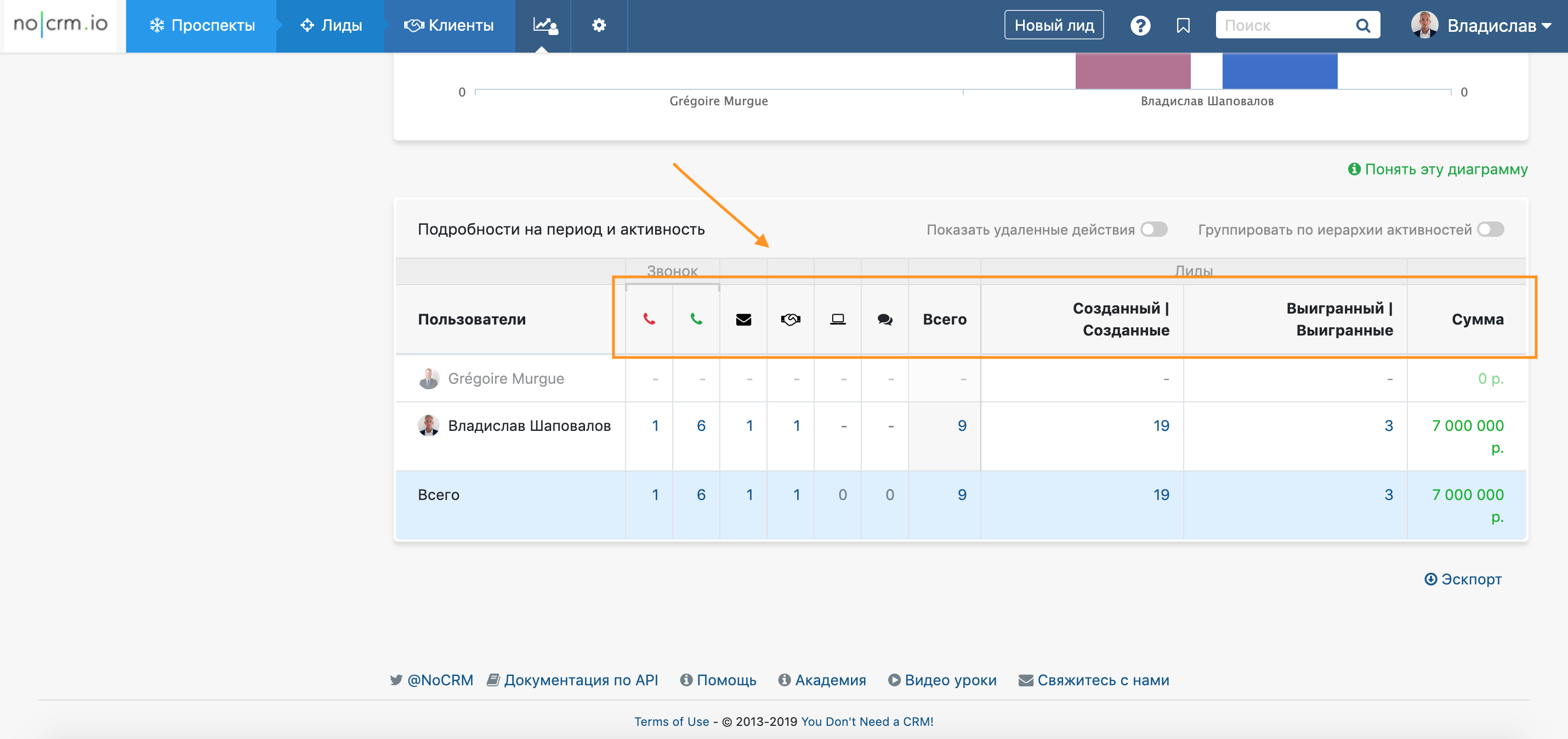The image size is (1568, 739).
Task: Click the blue bar in chart
Action: pos(1280,71)
